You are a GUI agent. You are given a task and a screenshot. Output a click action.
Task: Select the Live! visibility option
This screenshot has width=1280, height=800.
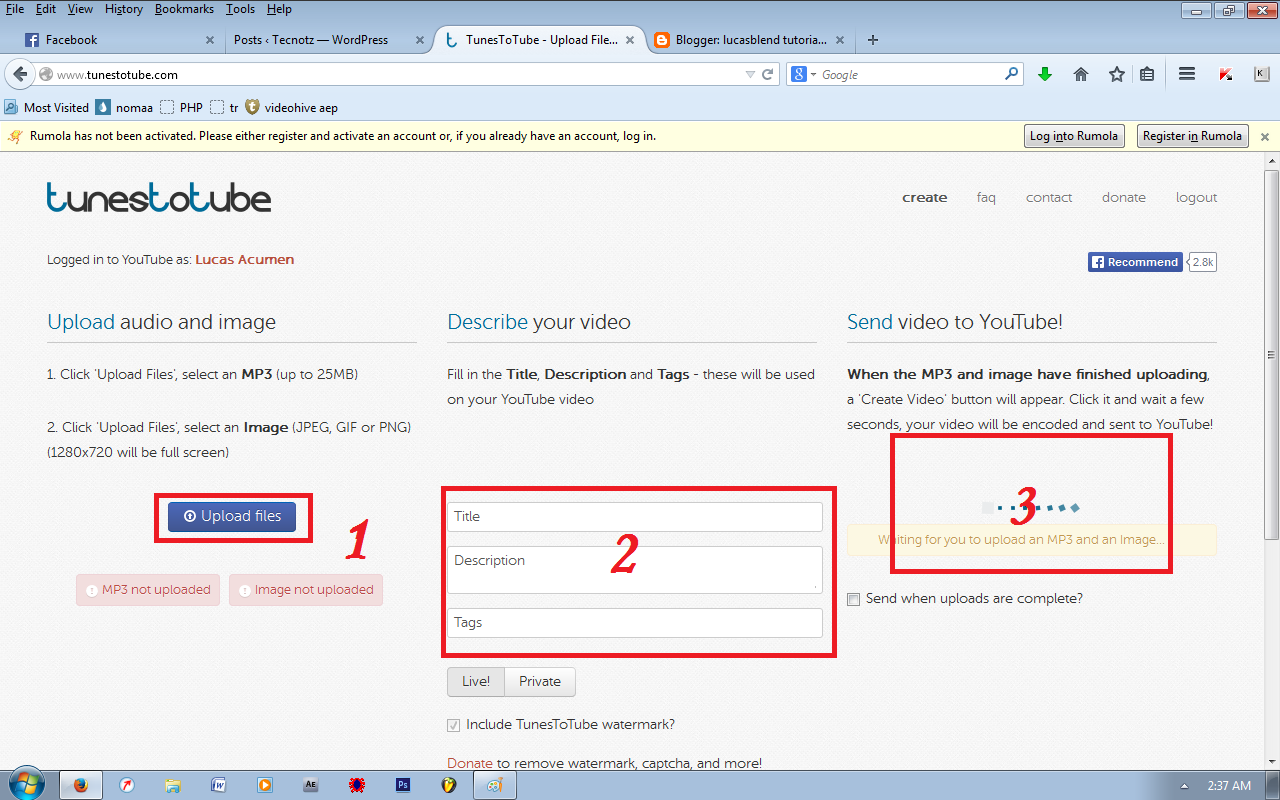tap(476, 681)
